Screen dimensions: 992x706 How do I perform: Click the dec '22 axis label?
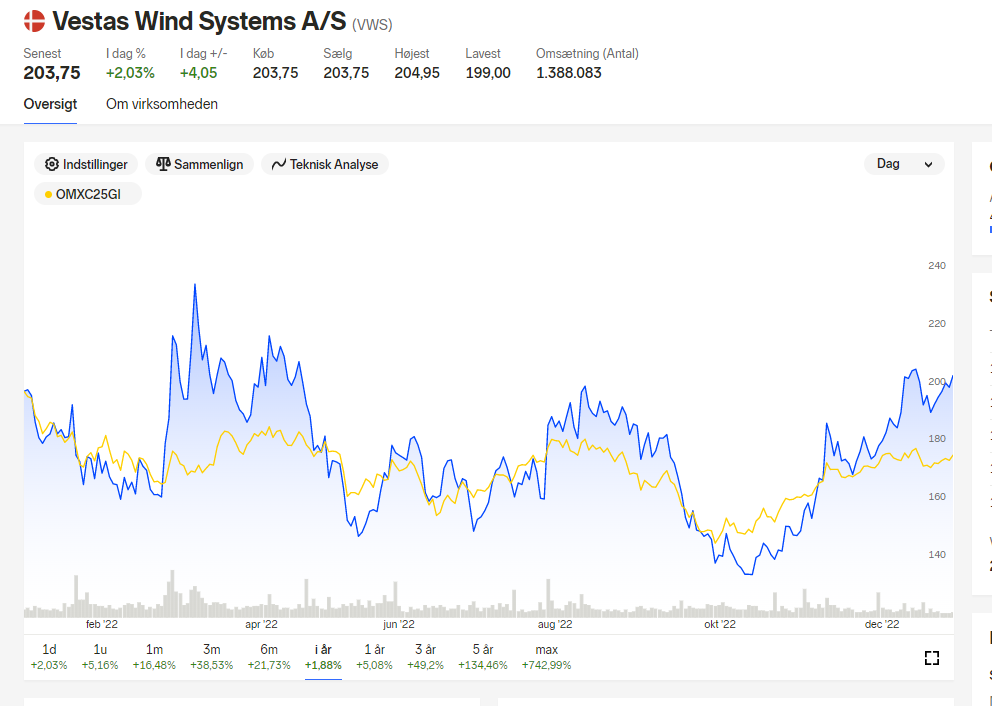tap(882, 624)
